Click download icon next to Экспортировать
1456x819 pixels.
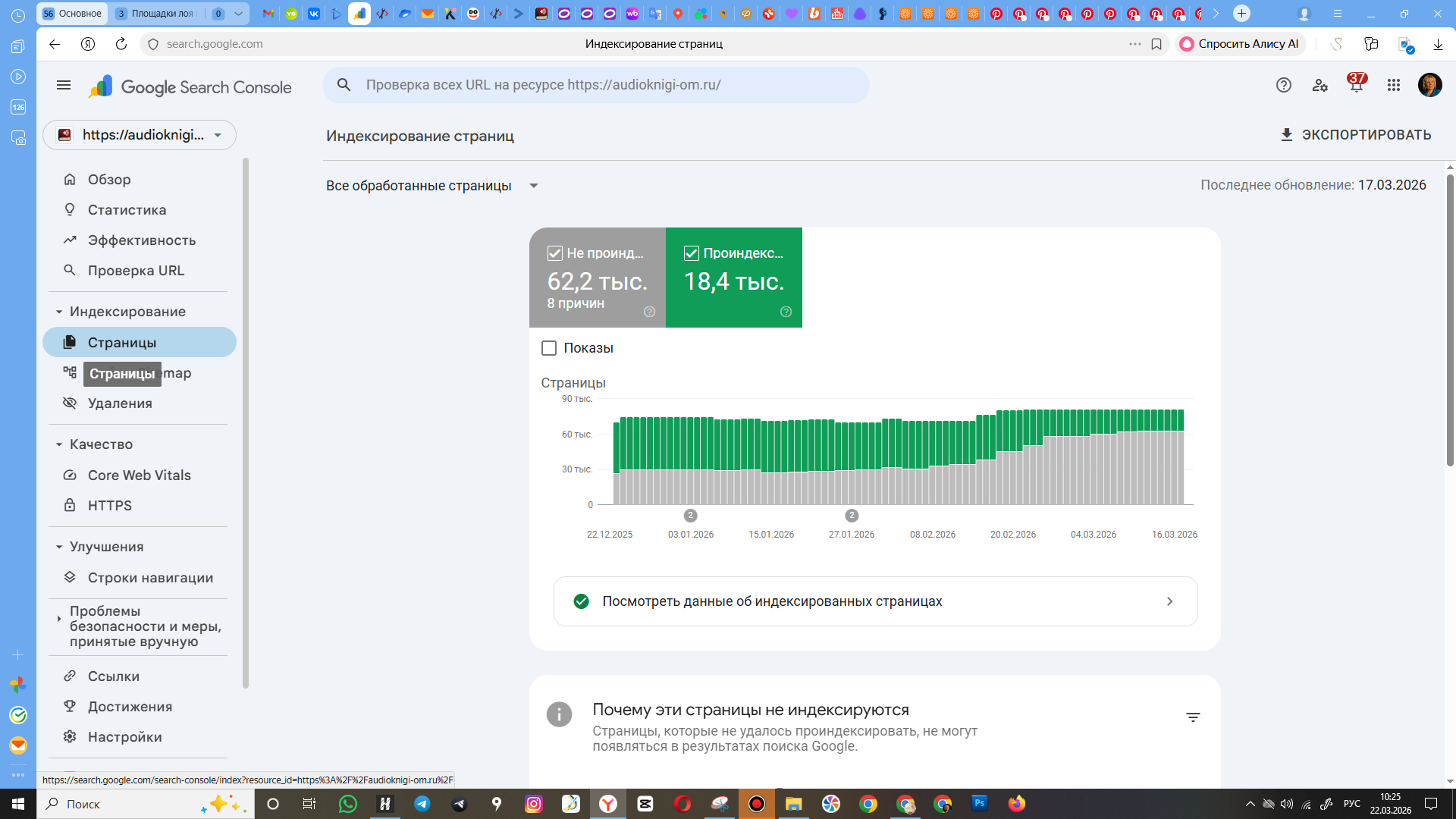tap(1286, 135)
